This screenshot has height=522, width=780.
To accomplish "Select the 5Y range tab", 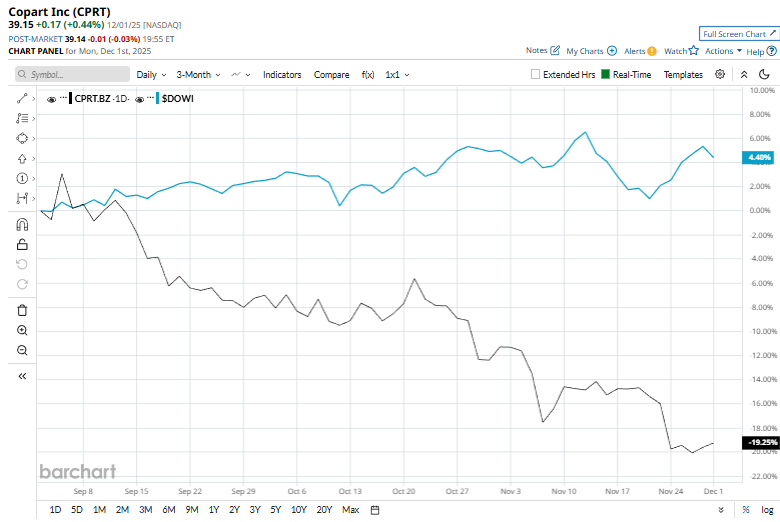I will coord(276,510).
